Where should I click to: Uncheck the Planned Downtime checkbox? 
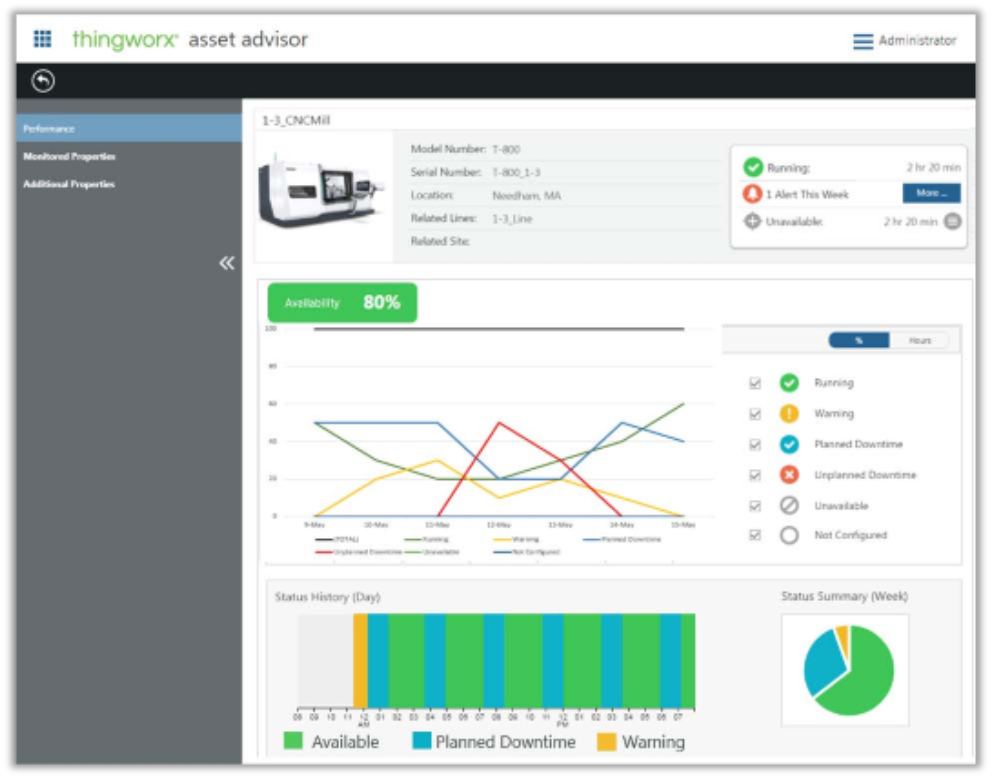coord(755,444)
